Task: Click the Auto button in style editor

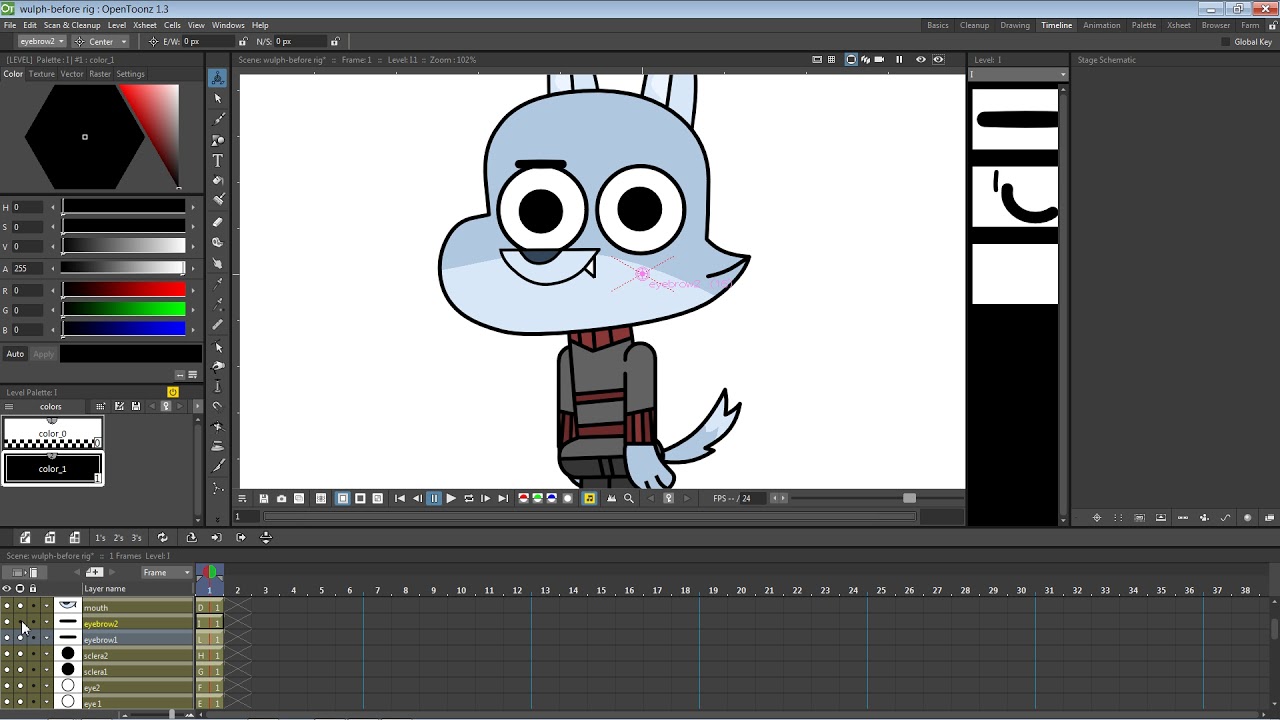Action: (x=15, y=354)
